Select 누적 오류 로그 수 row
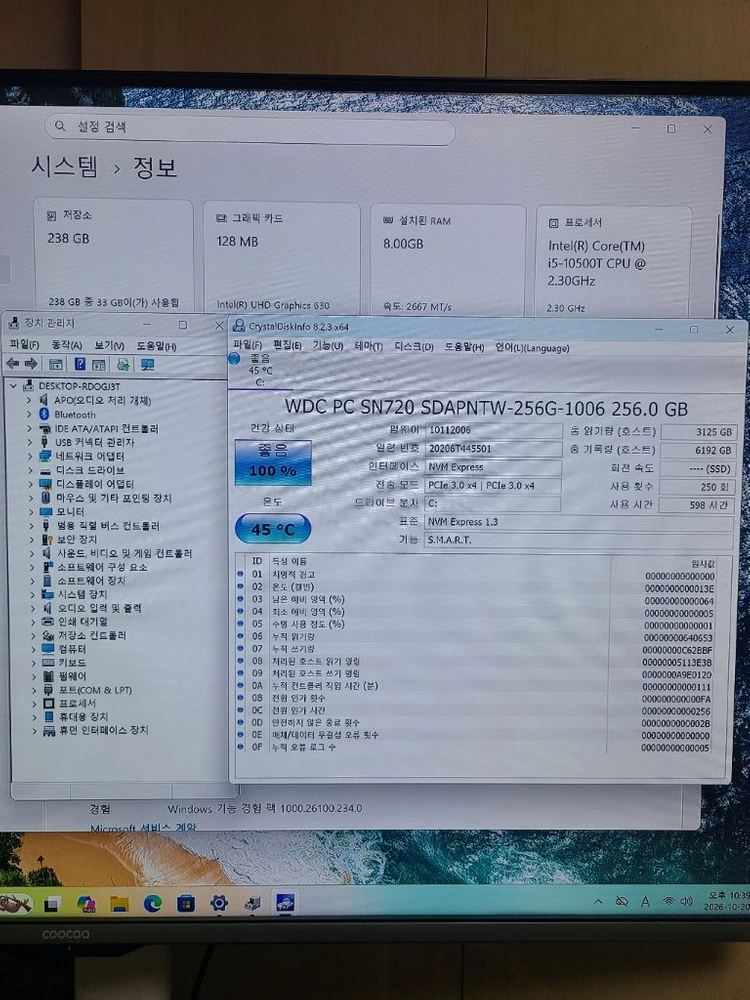Screen dimensions: 750x1000 pos(475,747)
